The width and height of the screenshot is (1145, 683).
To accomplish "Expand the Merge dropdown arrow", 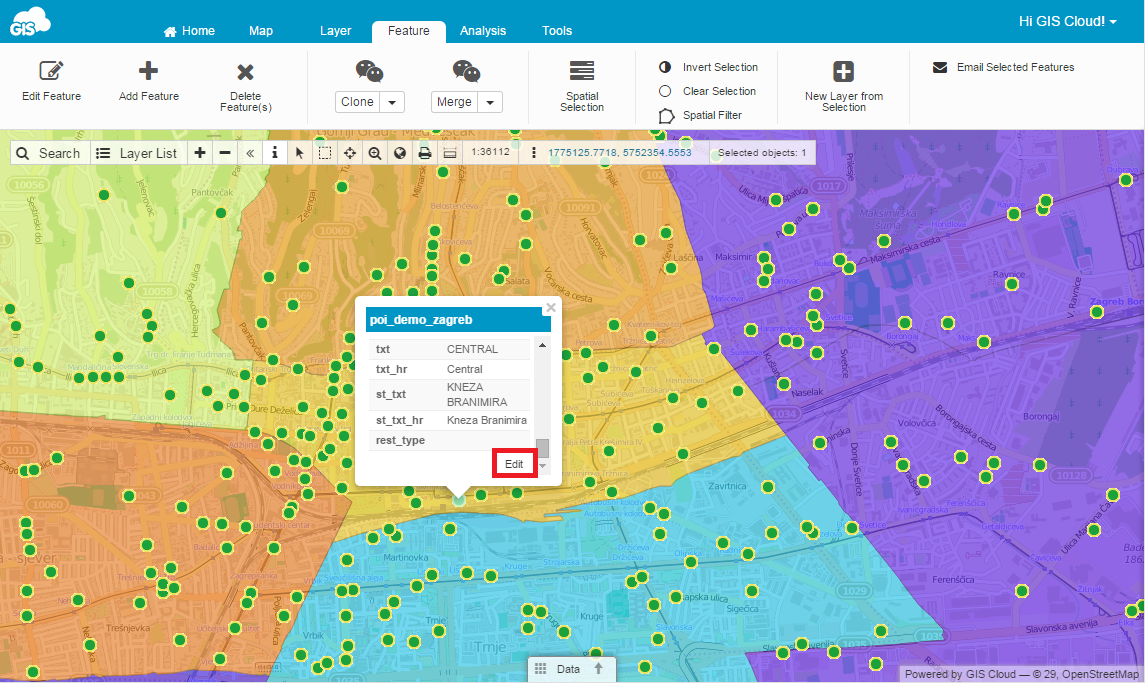I will tap(490, 102).
